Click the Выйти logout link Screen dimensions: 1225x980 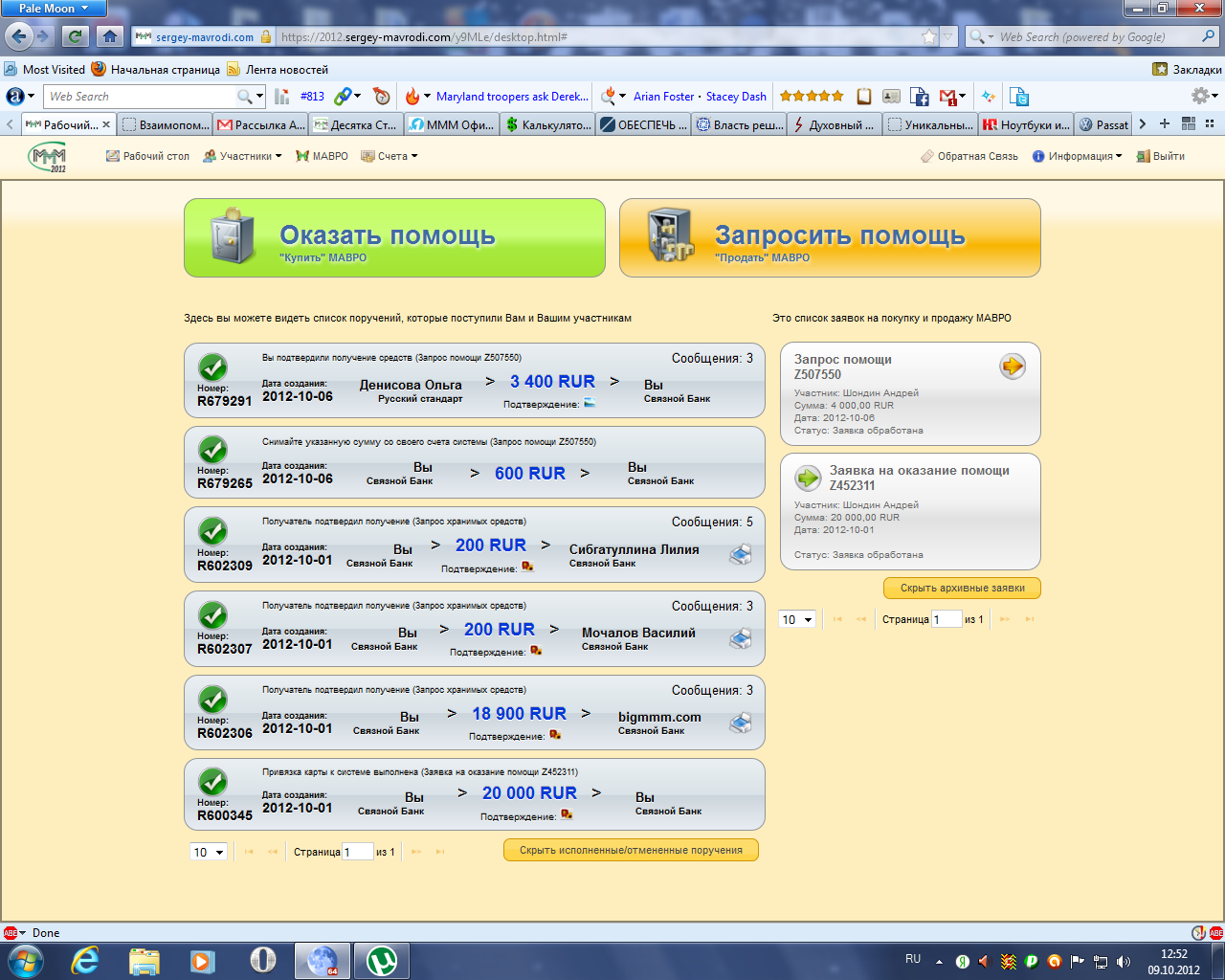(x=1160, y=156)
